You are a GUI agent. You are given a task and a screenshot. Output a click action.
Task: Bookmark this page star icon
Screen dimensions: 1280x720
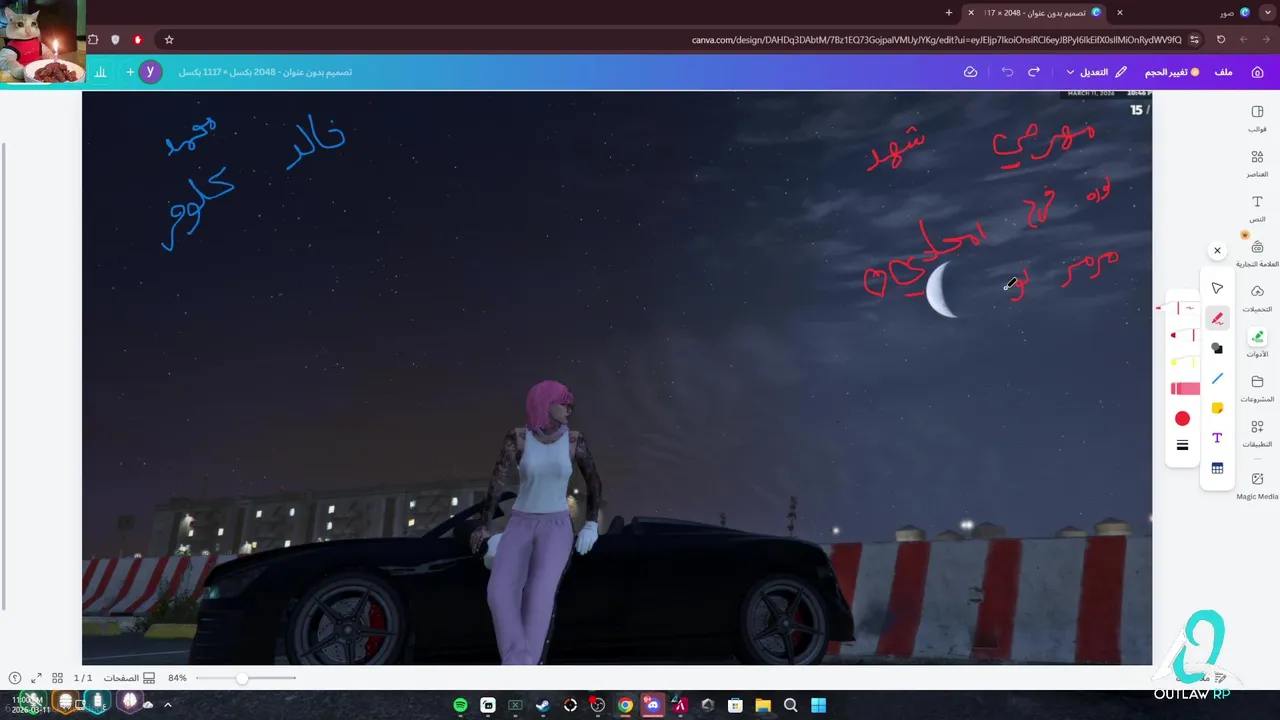click(x=169, y=40)
